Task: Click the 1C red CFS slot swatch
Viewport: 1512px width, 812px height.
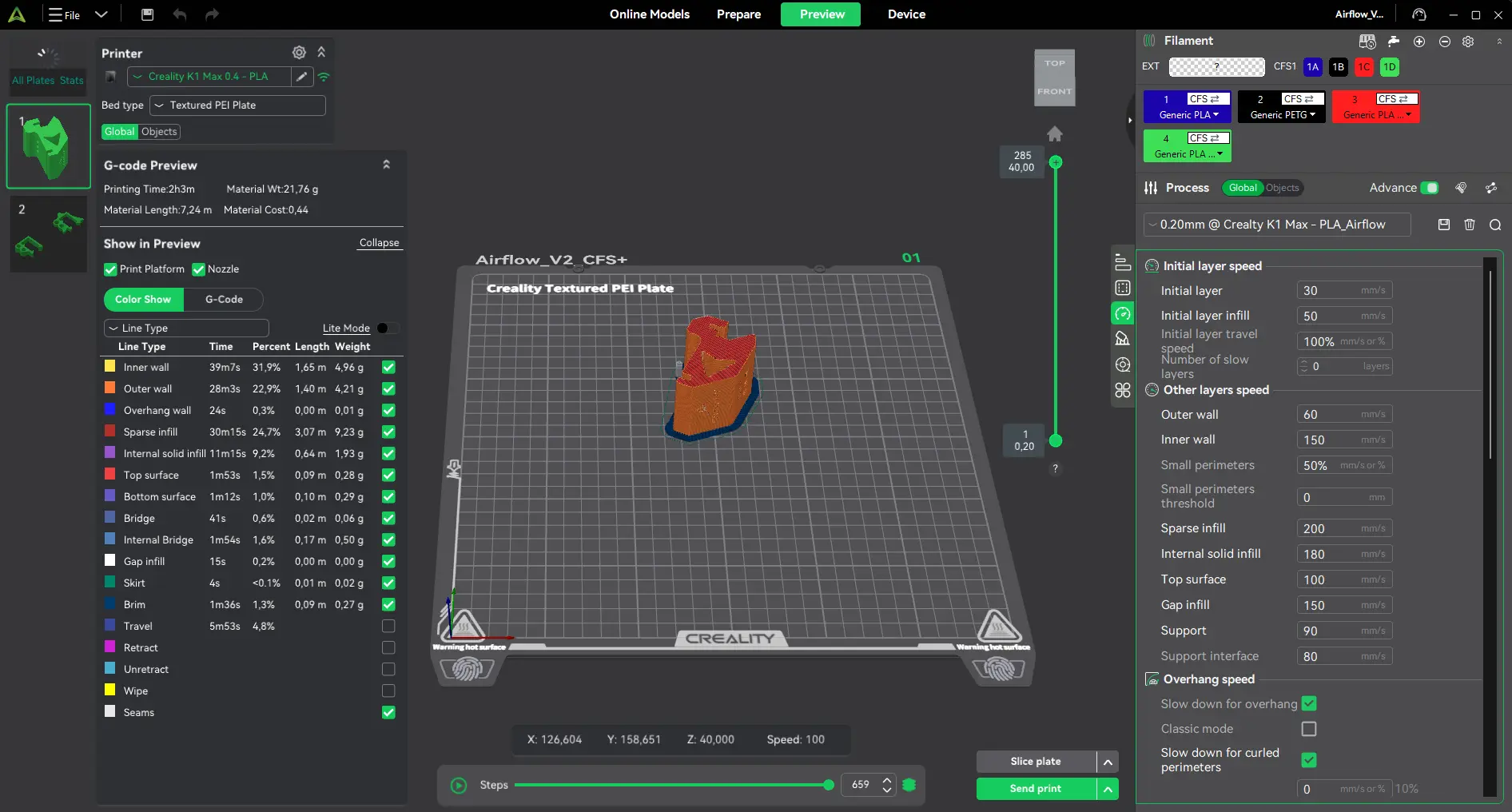Action: 1364,67
